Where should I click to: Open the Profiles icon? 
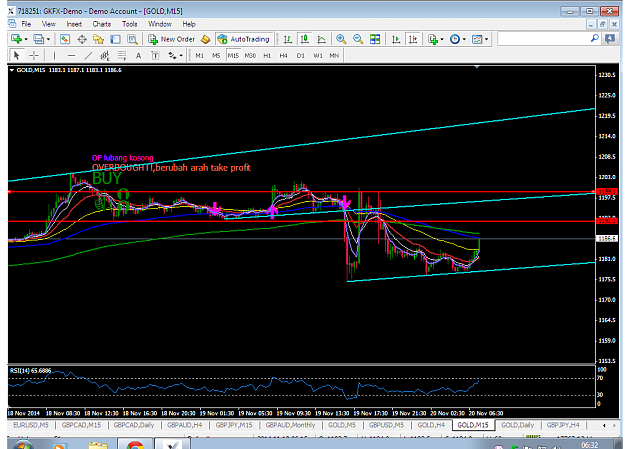[38, 39]
